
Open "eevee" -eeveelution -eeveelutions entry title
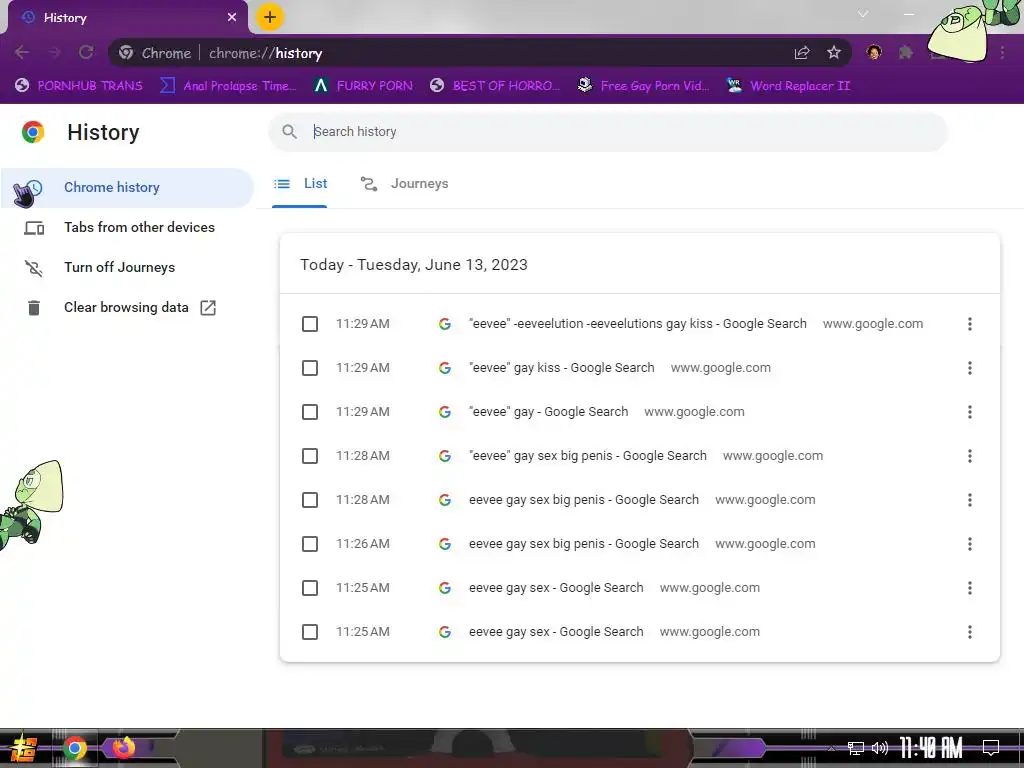point(637,324)
